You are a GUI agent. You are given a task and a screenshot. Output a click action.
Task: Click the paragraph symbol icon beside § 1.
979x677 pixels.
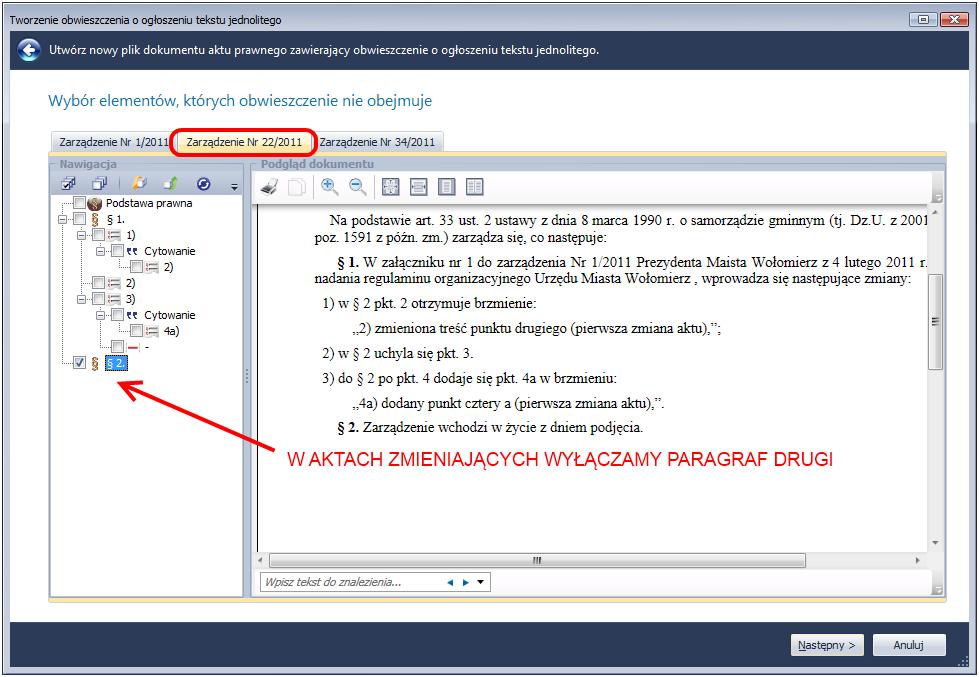tap(95, 219)
